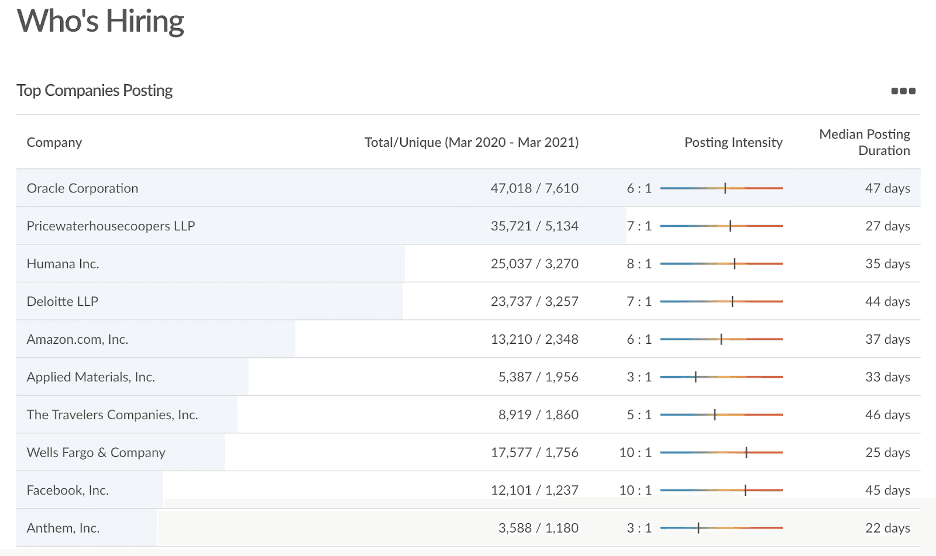Select the Anthem, Inc. company name

coord(63,528)
